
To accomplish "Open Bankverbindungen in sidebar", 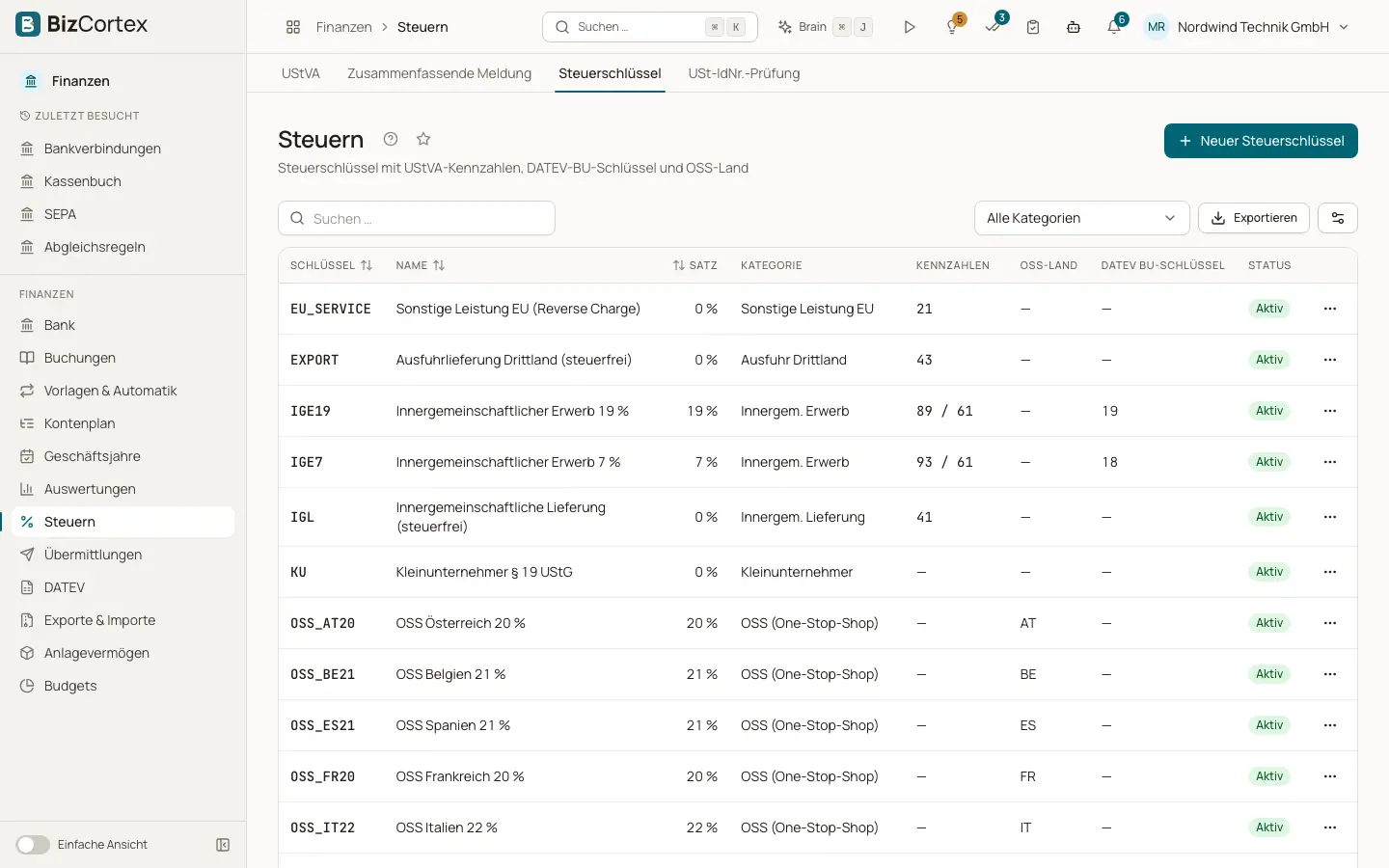I will coord(123,149).
